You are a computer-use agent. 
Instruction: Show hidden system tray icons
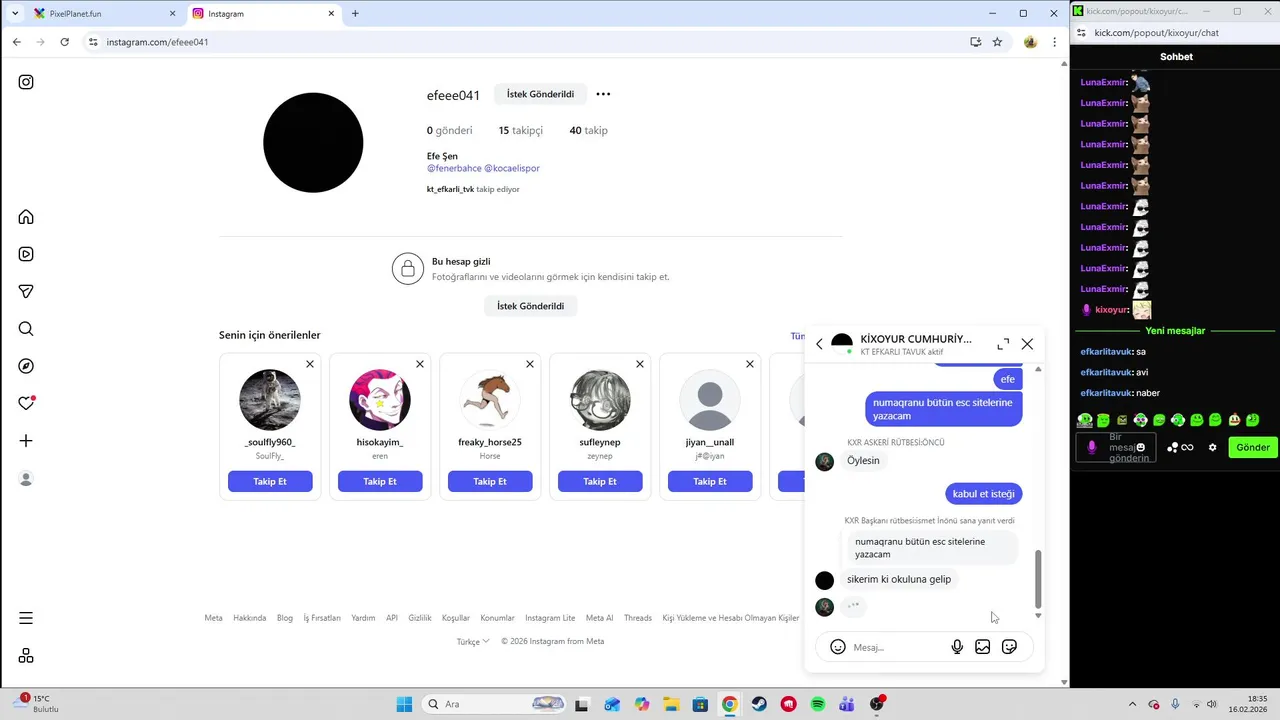[1132, 704]
